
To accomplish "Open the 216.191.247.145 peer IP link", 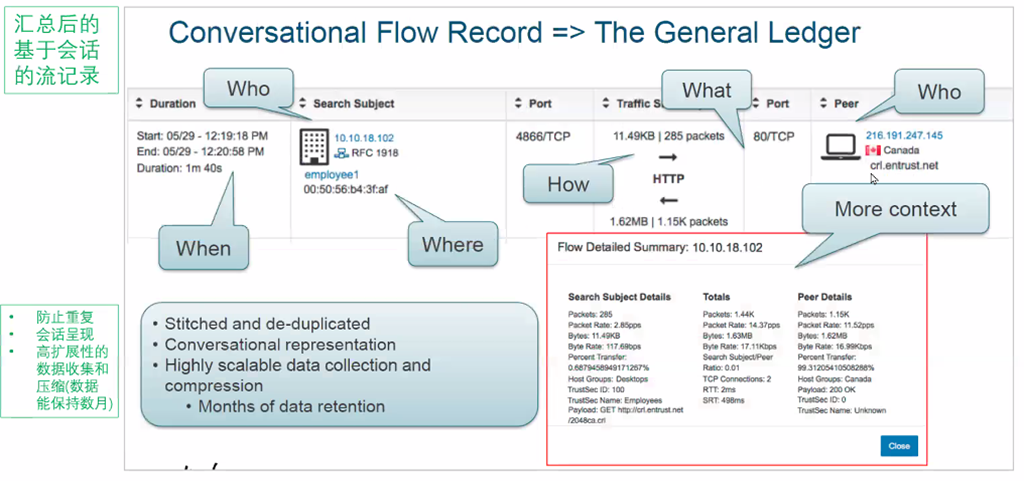I will tap(904, 136).
